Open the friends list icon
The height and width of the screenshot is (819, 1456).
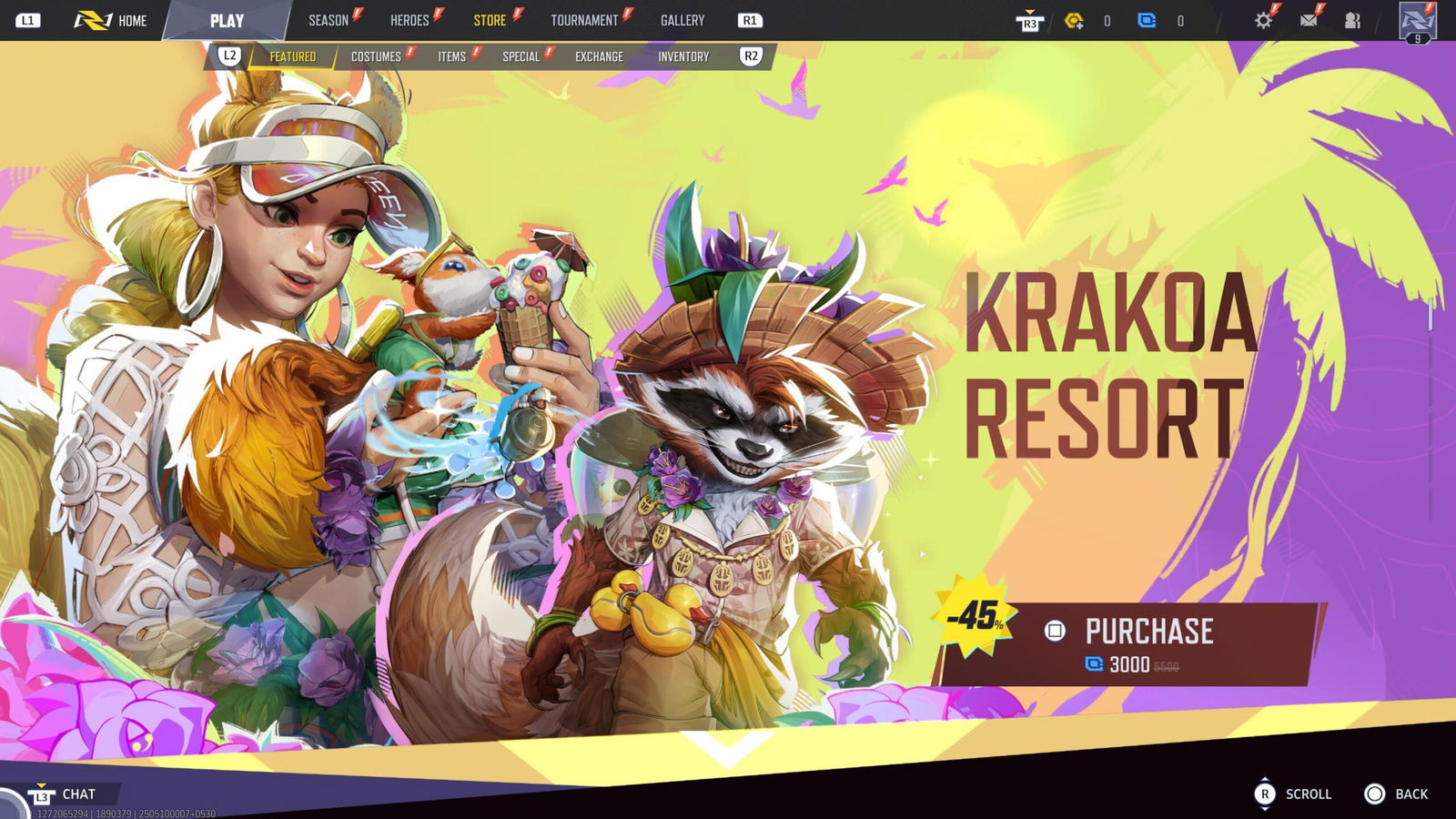click(1352, 20)
